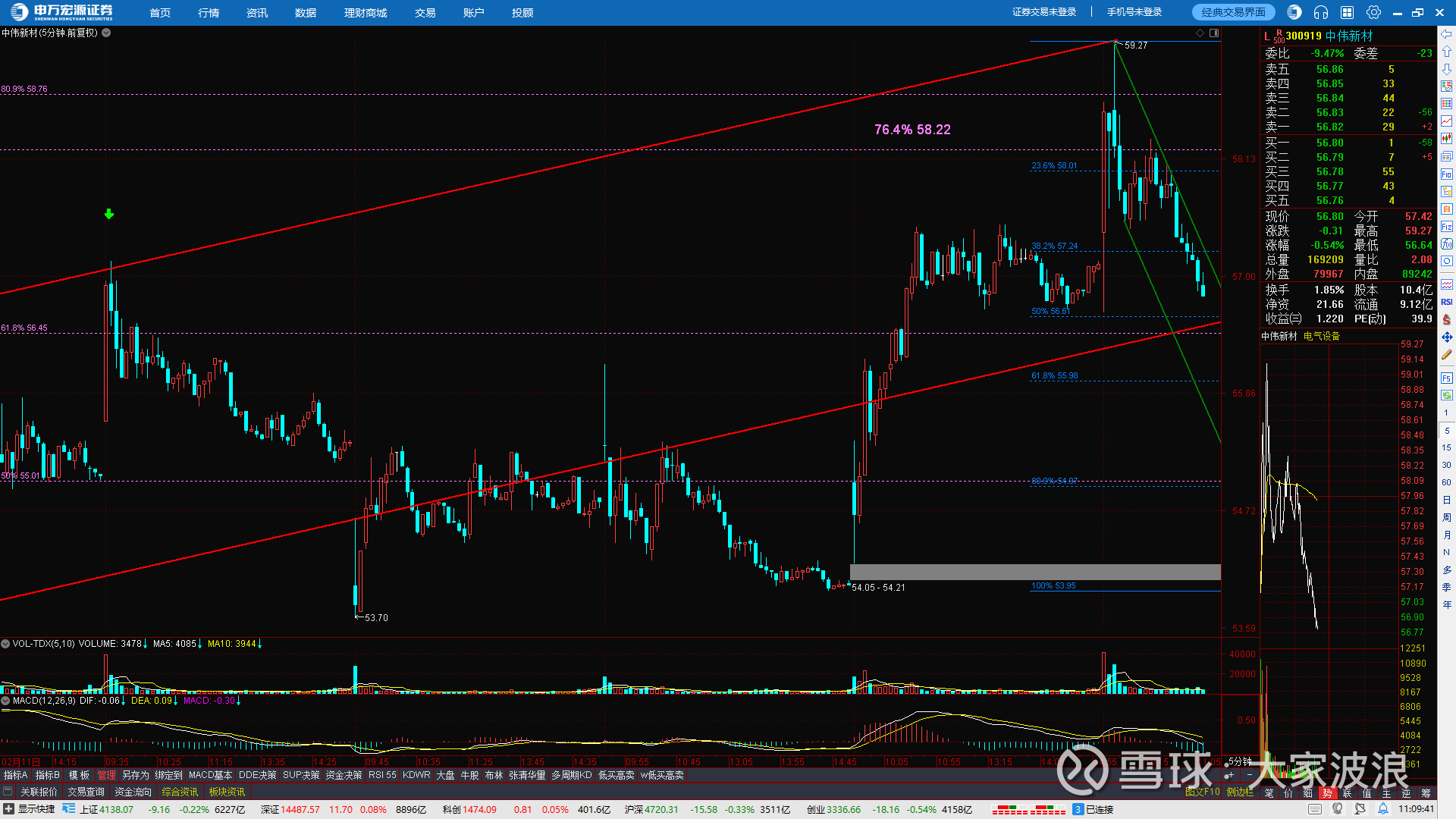Click the diamond icon above chart
Viewport: 1456px width, 819px height.
1200,33
